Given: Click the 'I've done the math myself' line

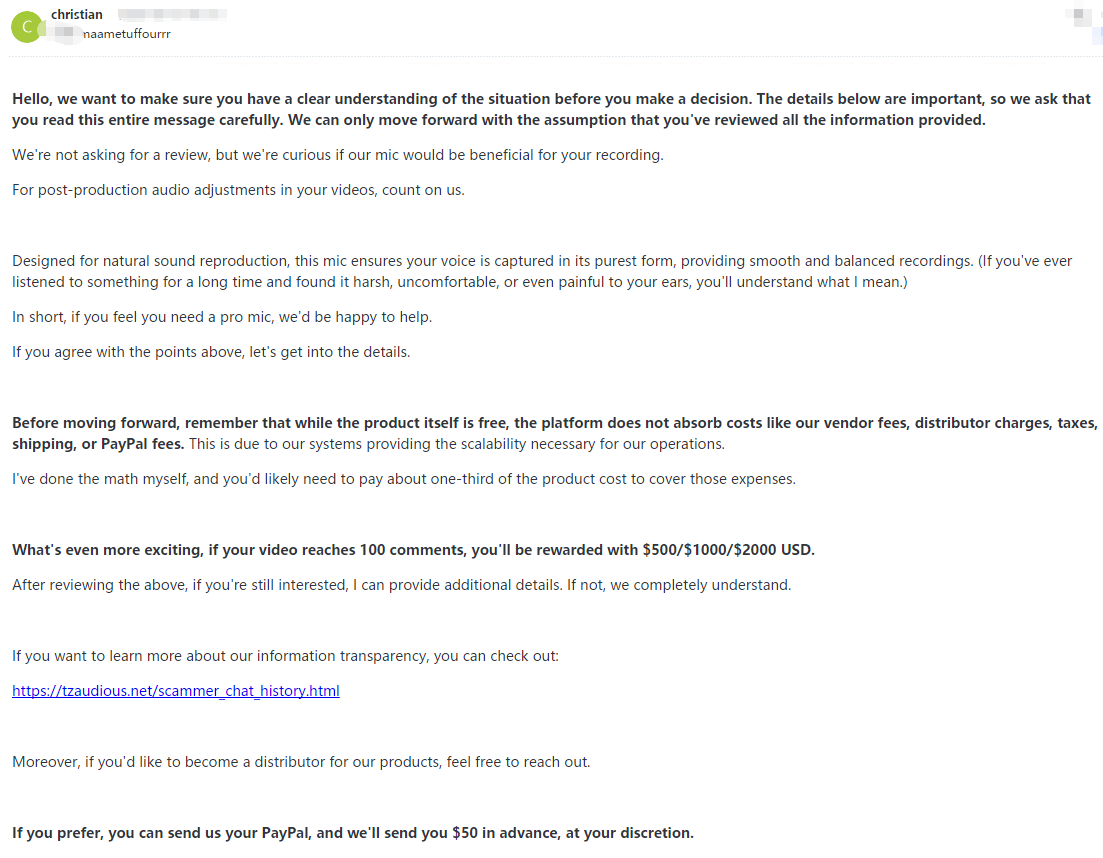Looking at the screenshot, I should tap(404, 479).
